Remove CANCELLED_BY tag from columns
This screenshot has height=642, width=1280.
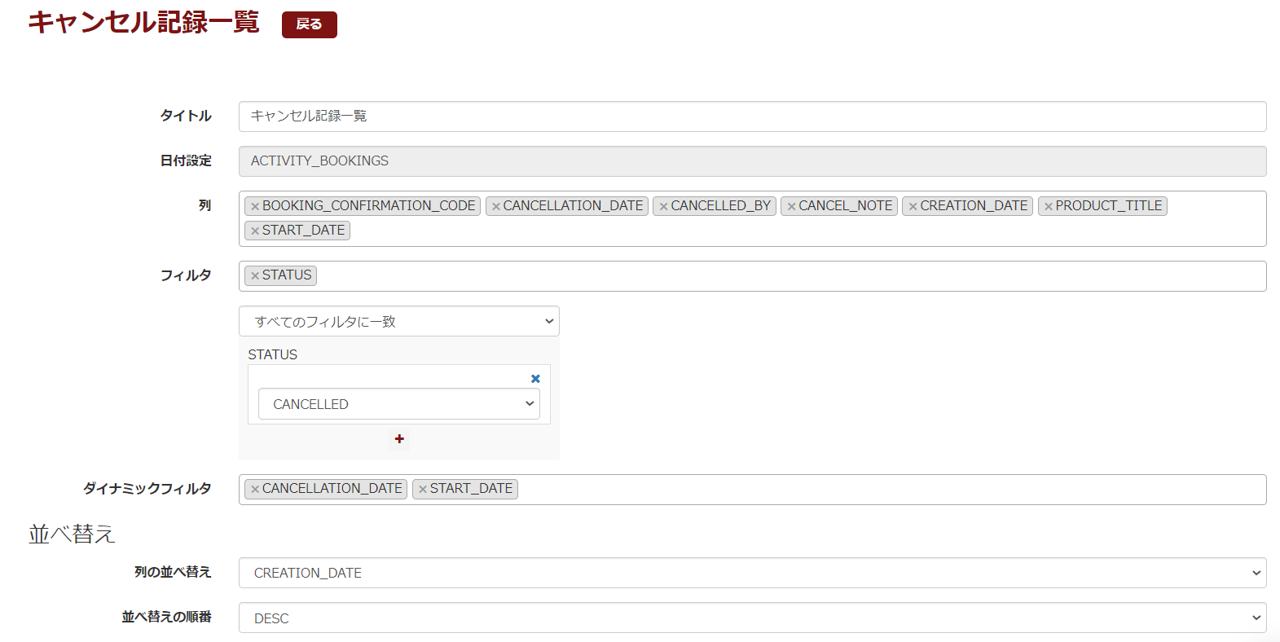click(663, 206)
